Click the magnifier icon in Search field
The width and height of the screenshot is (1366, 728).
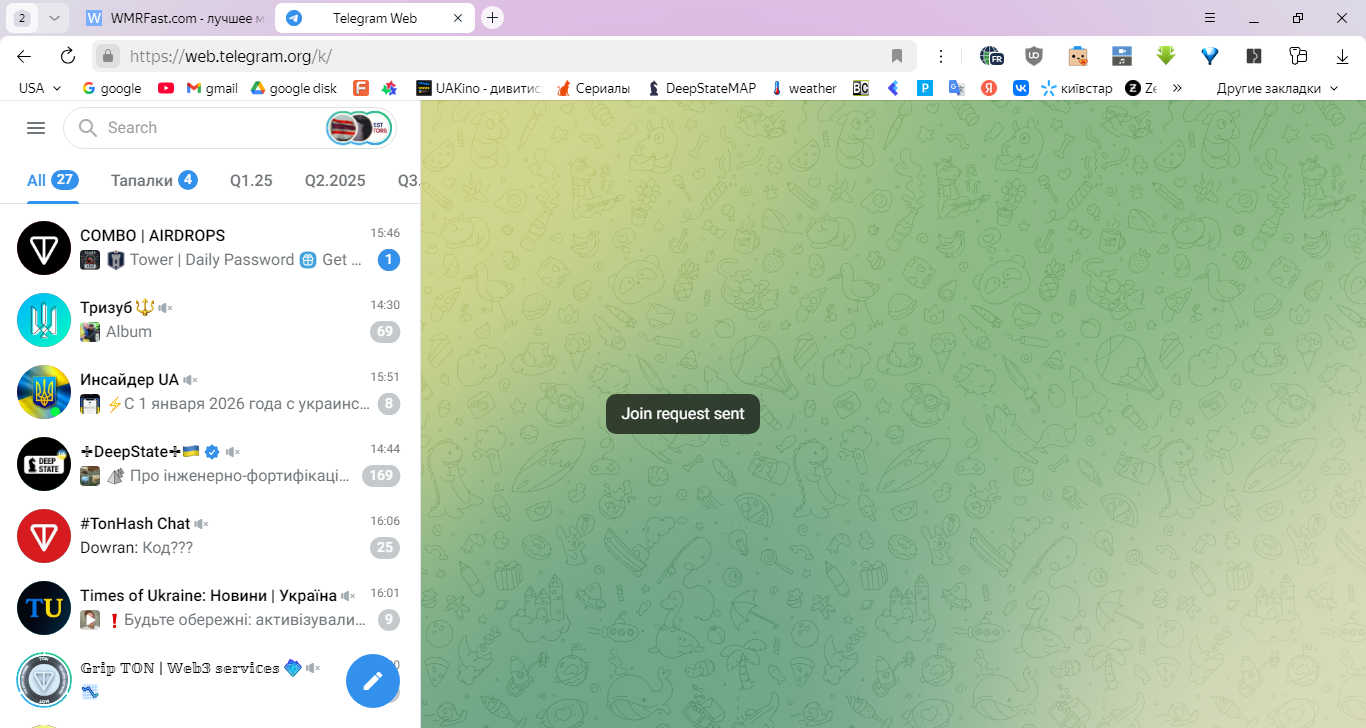click(88, 128)
